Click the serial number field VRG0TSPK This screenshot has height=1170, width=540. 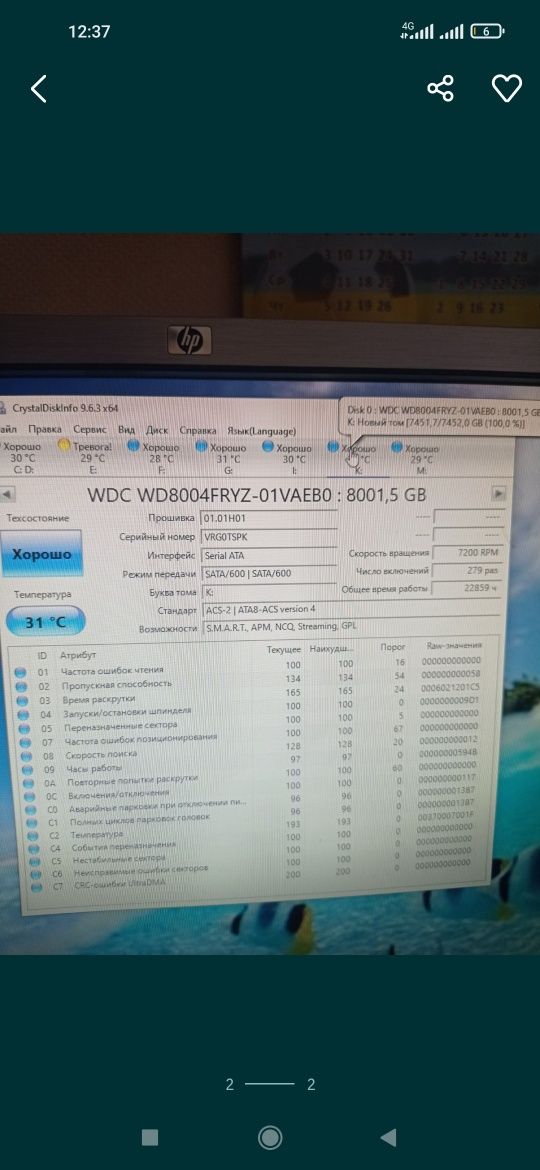pos(268,536)
